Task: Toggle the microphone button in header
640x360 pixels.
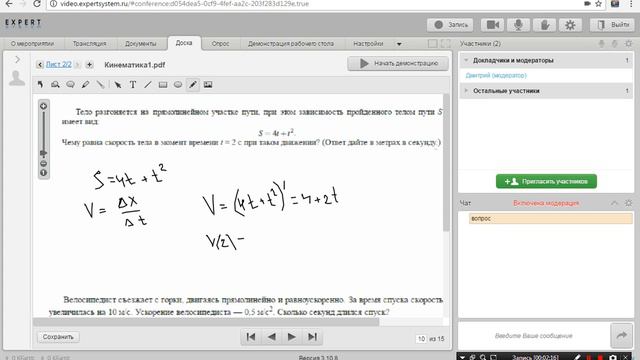Action: pyautogui.click(x=518, y=25)
